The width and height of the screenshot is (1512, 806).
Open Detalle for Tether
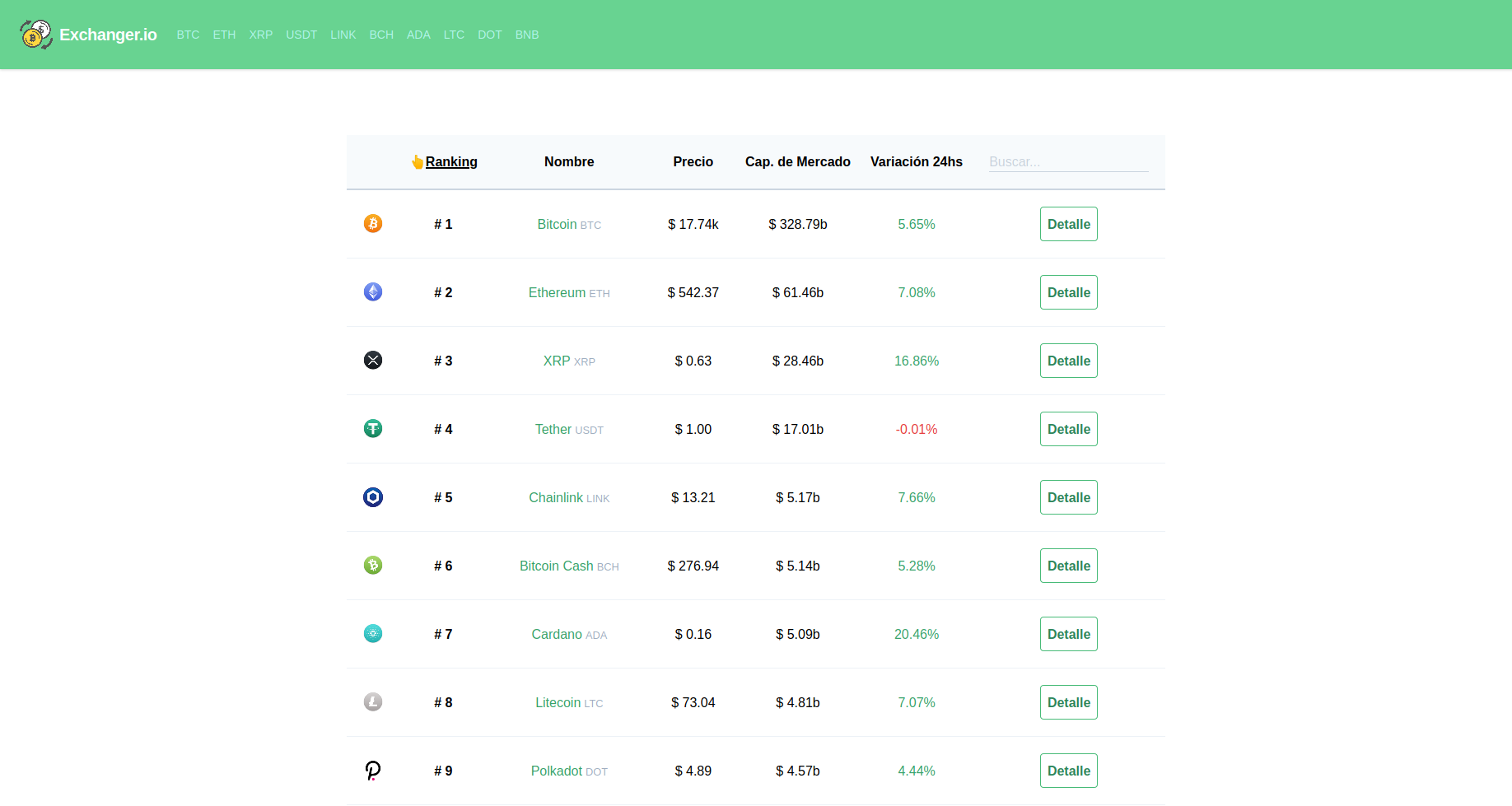click(x=1069, y=429)
